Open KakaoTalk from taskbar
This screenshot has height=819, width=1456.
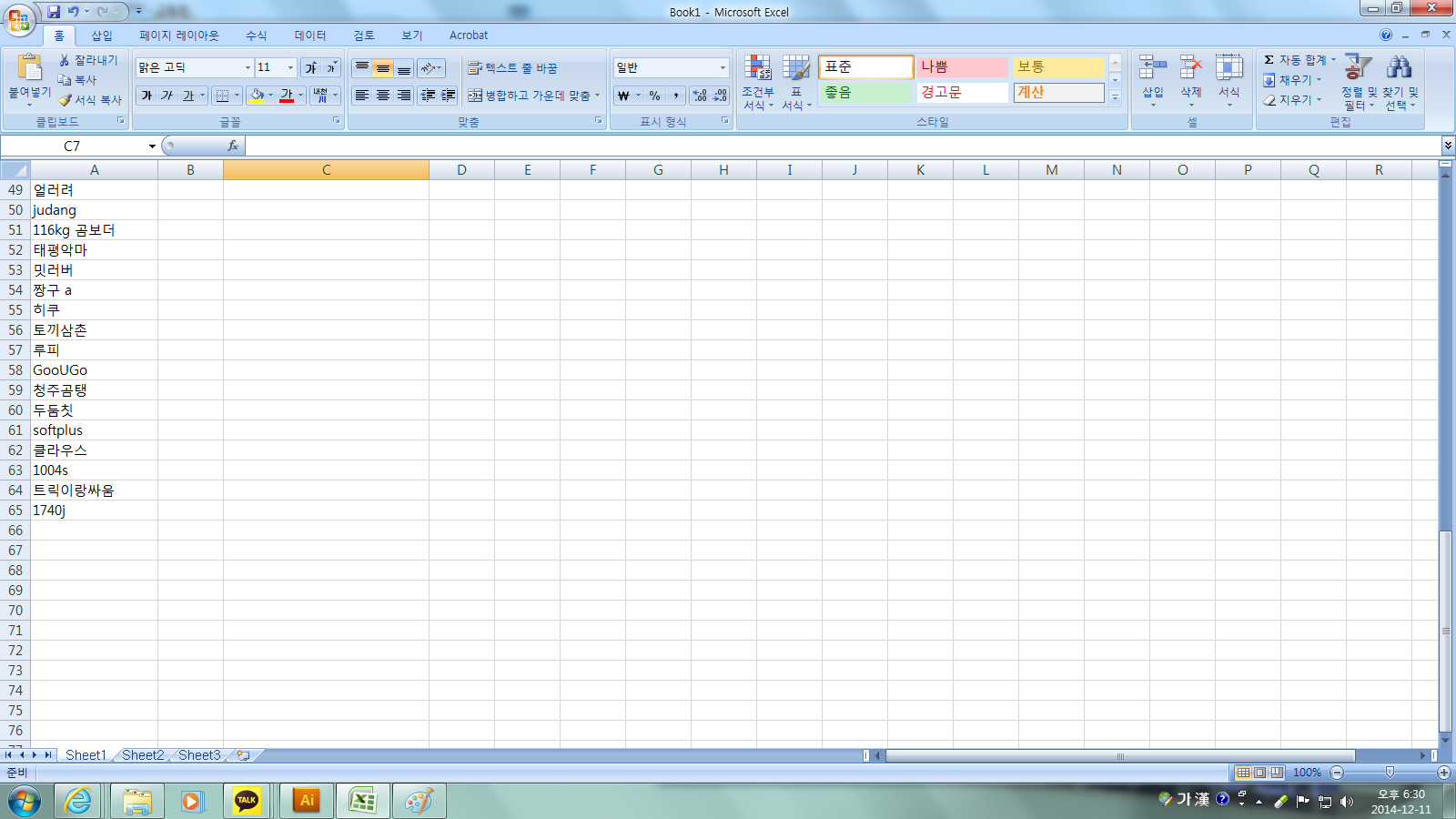[x=247, y=801]
